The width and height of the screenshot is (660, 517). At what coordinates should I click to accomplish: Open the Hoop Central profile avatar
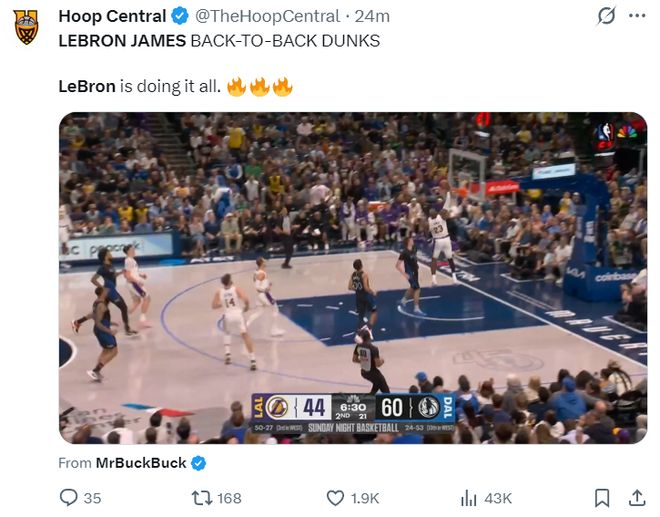tap(27, 26)
